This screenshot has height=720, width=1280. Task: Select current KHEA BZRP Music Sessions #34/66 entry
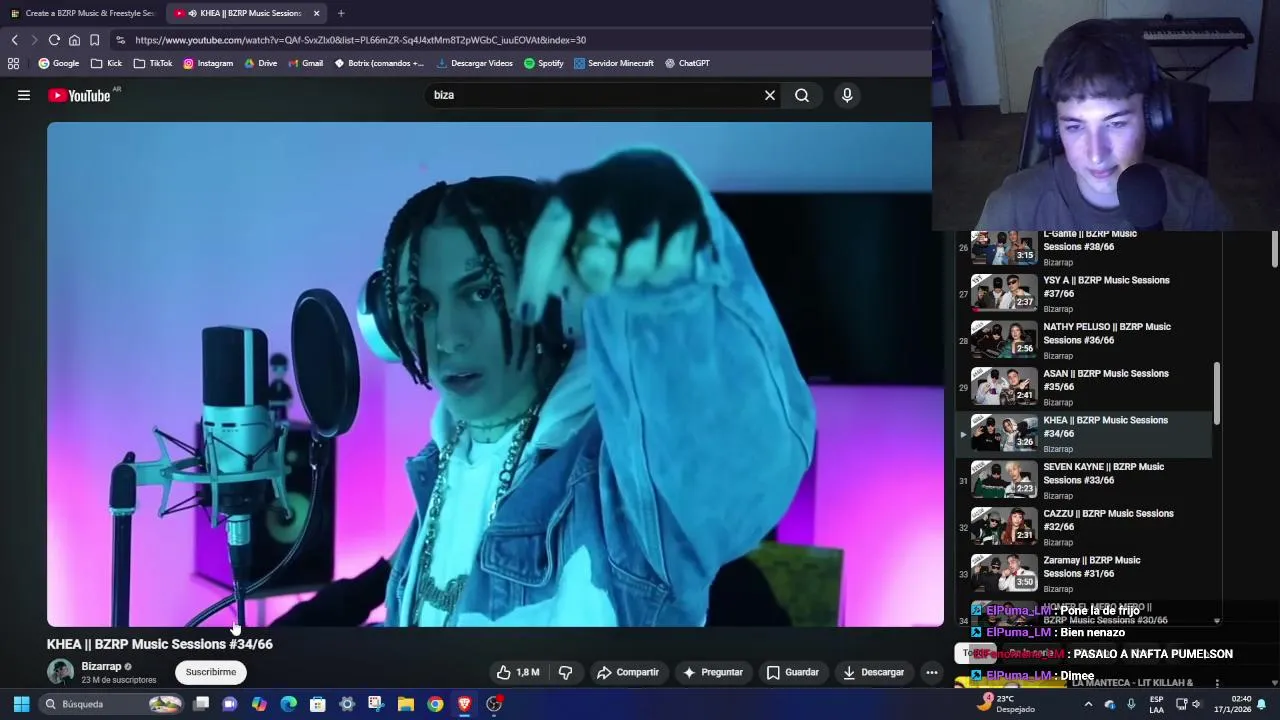click(x=1085, y=434)
